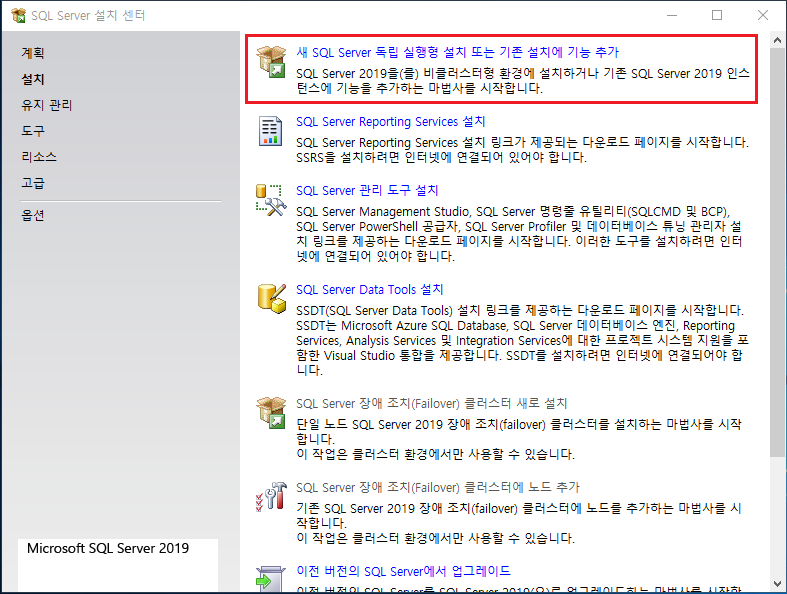Click the management tools hammer icon

click(271, 200)
